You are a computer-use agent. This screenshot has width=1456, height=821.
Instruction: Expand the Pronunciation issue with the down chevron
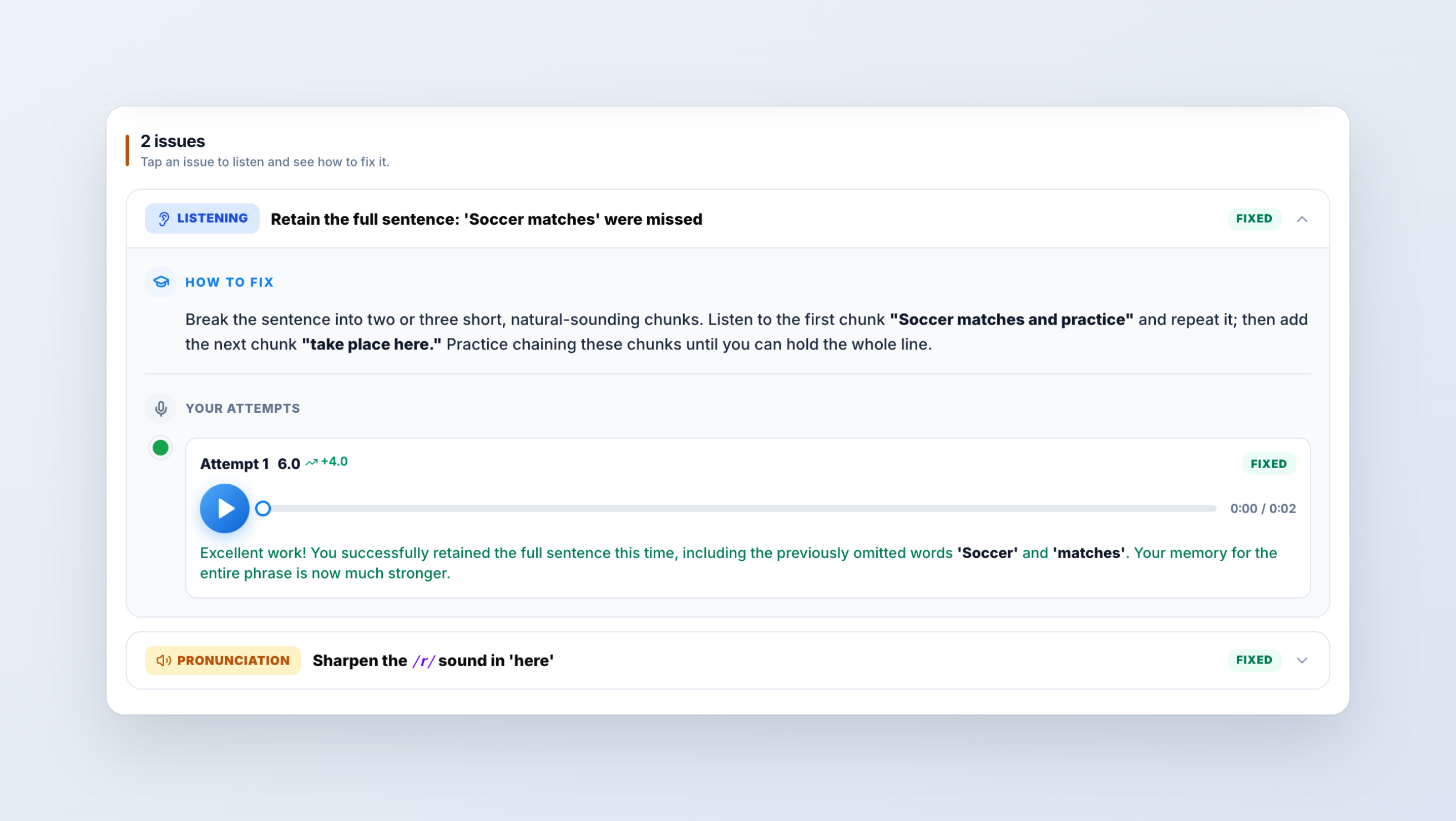click(1302, 660)
